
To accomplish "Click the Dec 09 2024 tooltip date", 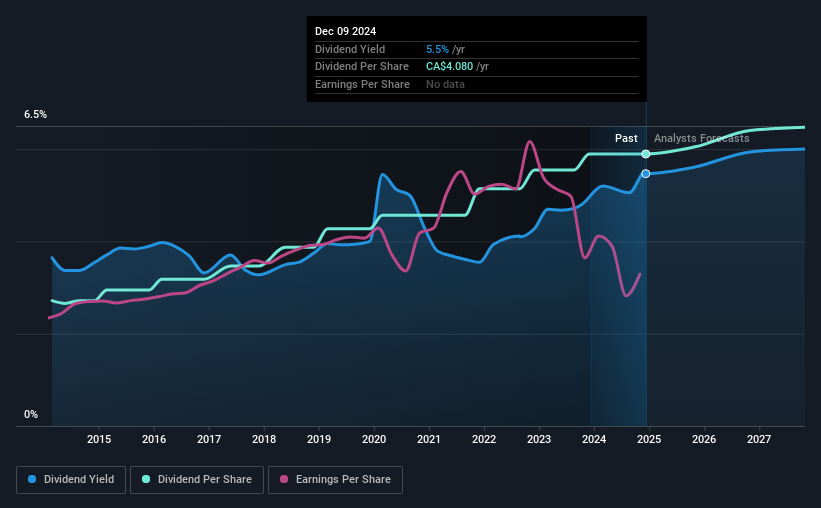I will 346,31.
